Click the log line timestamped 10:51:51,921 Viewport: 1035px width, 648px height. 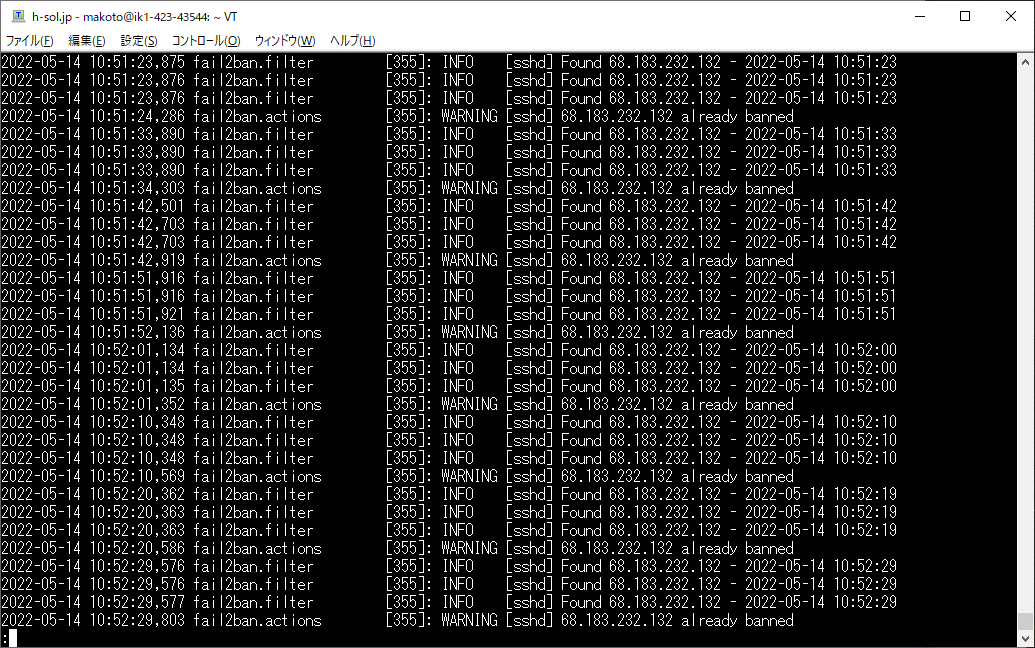[x=449, y=315]
